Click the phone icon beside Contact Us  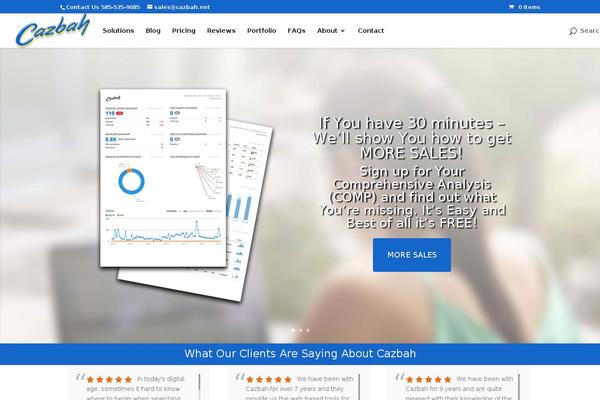63,7
